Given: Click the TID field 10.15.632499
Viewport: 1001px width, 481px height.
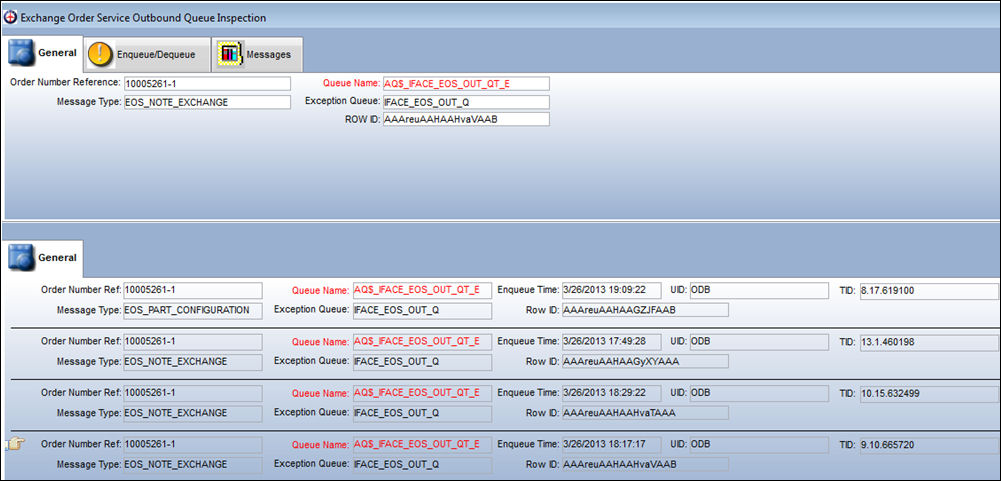Looking at the screenshot, I should point(930,393).
